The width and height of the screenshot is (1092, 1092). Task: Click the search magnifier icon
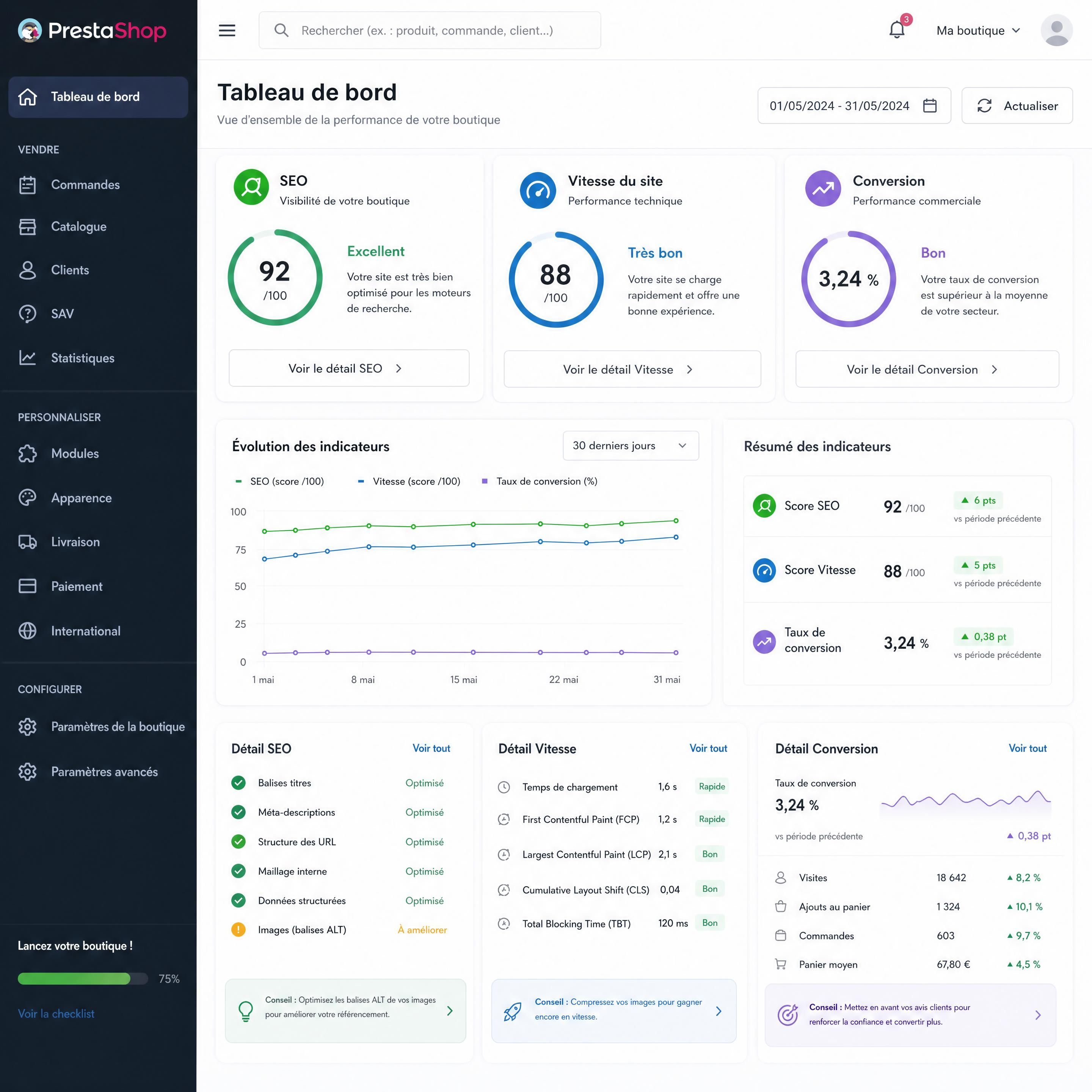point(281,30)
